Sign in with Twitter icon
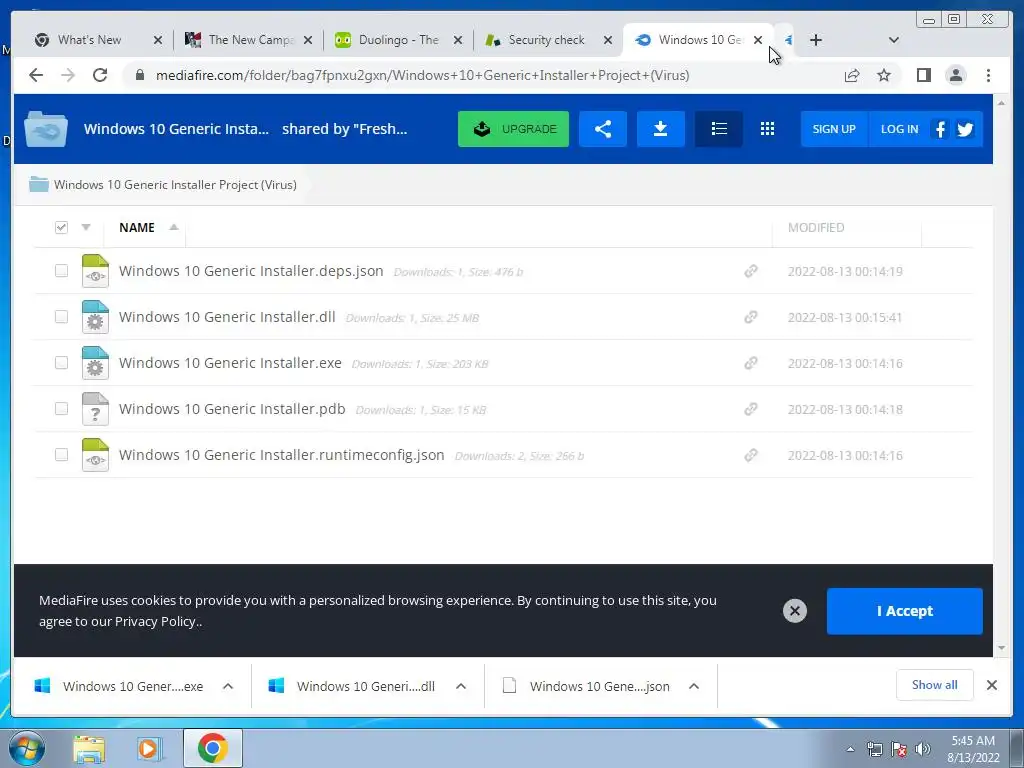 click(965, 129)
